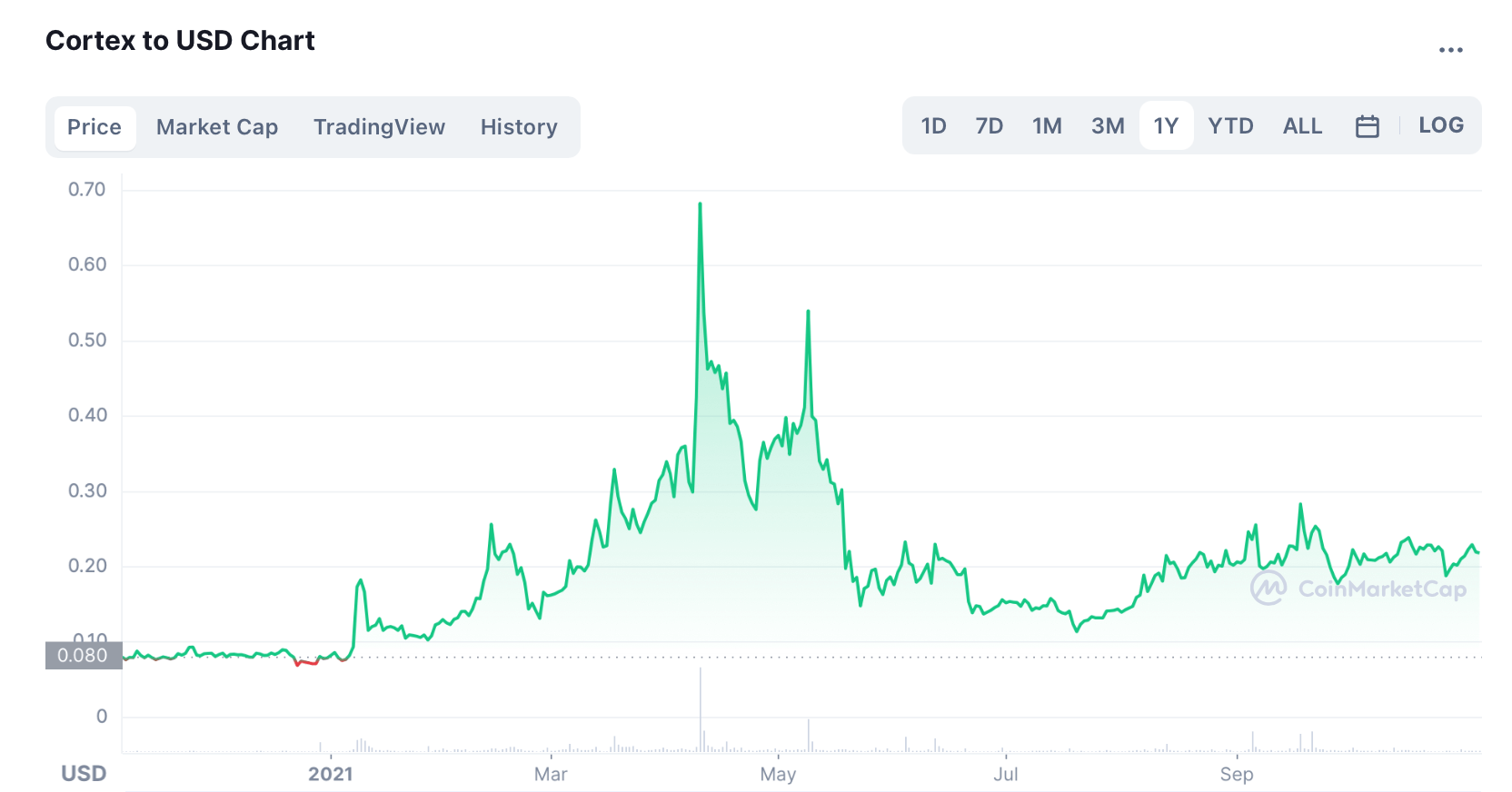The image size is (1512, 792).
Task: Open the calendar date range picker
Action: pos(1367,126)
